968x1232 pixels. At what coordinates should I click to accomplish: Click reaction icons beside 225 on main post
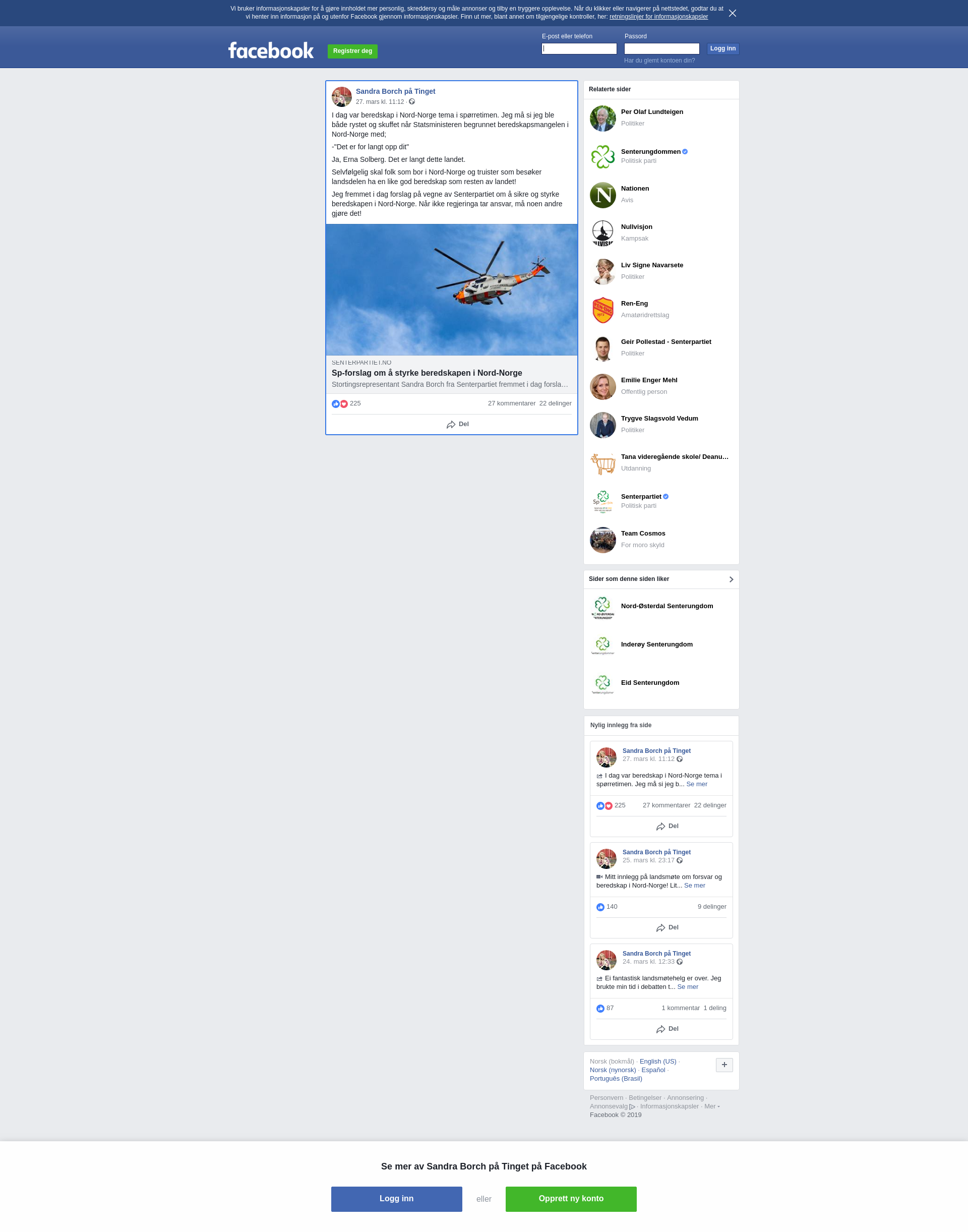click(x=339, y=403)
